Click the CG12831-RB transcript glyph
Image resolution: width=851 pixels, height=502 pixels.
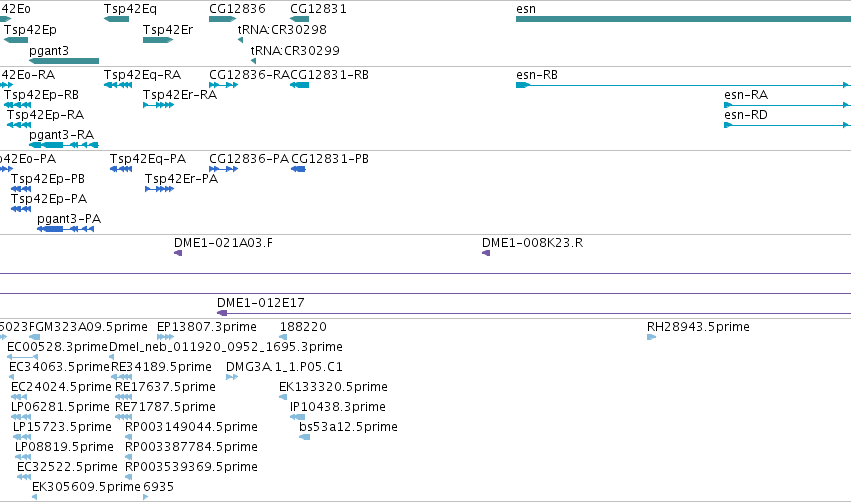[x=300, y=85]
